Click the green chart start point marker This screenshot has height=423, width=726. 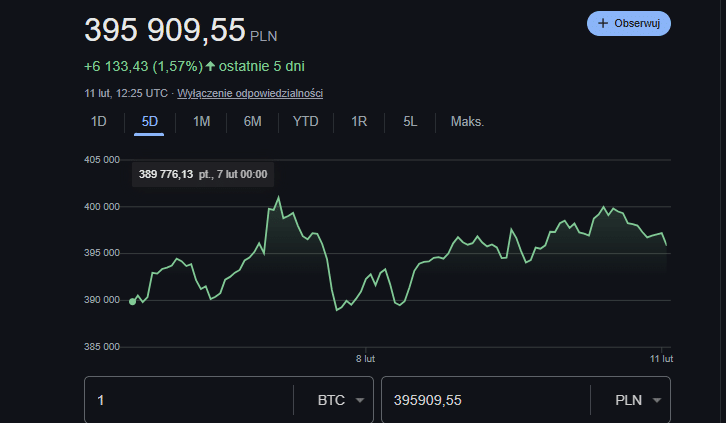coord(132,302)
